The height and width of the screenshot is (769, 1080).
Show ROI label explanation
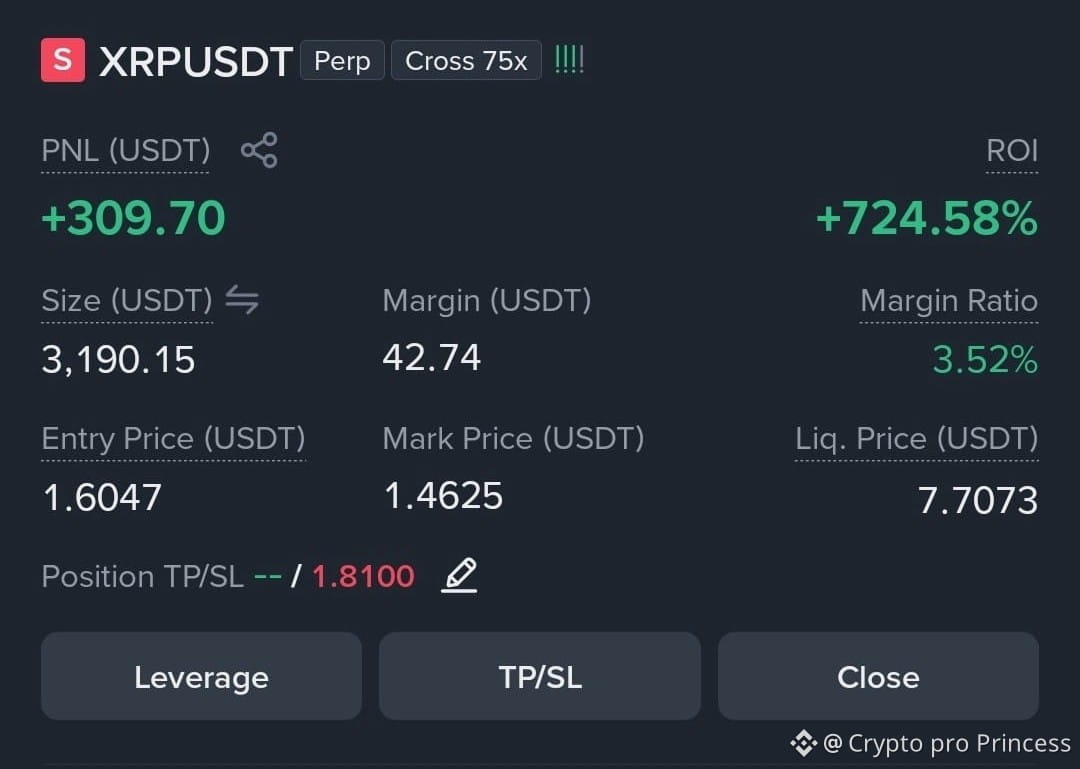pyautogui.click(x=1012, y=150)
